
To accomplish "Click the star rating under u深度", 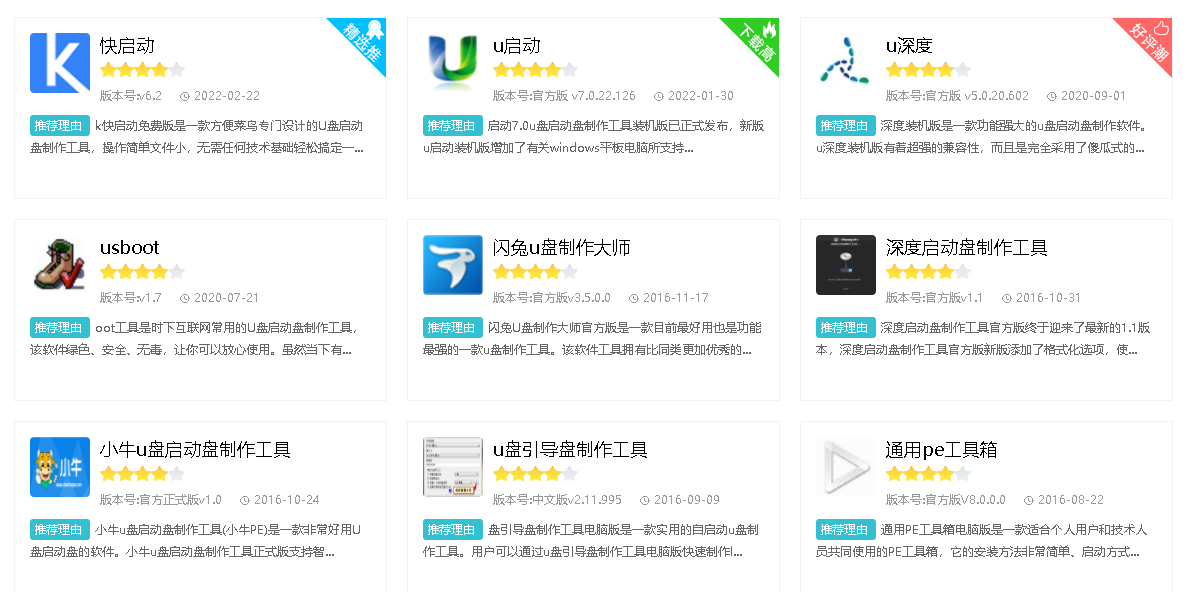I will coord(927,70).
